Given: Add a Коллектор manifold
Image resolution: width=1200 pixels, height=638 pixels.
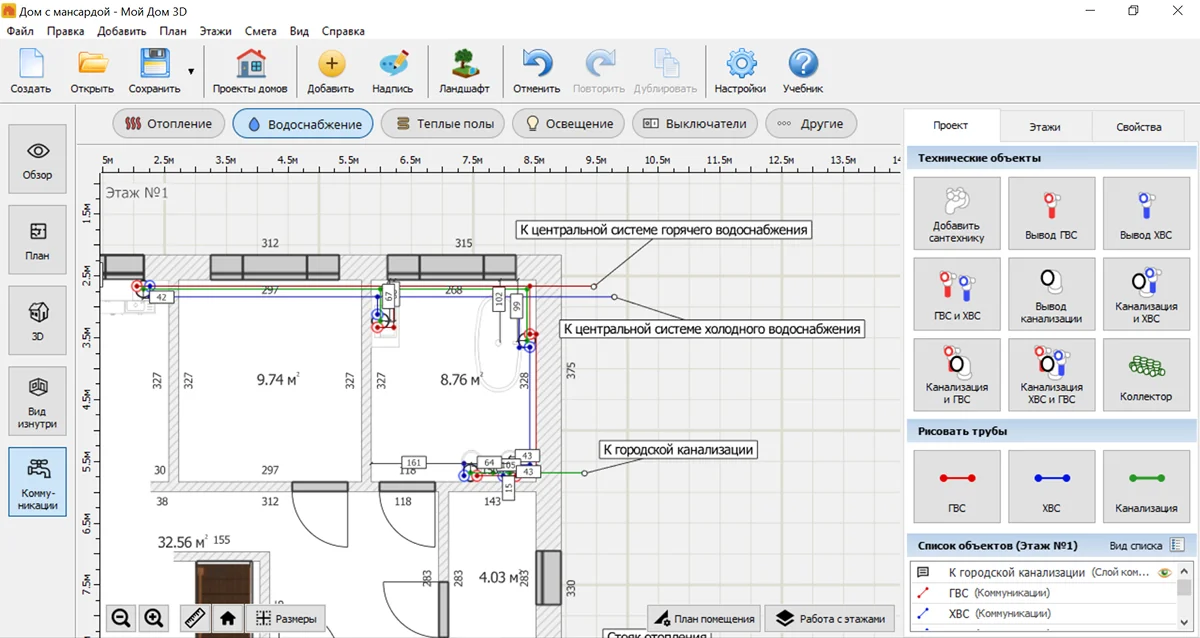Looking at the screenshot, I should point(1146,374).
